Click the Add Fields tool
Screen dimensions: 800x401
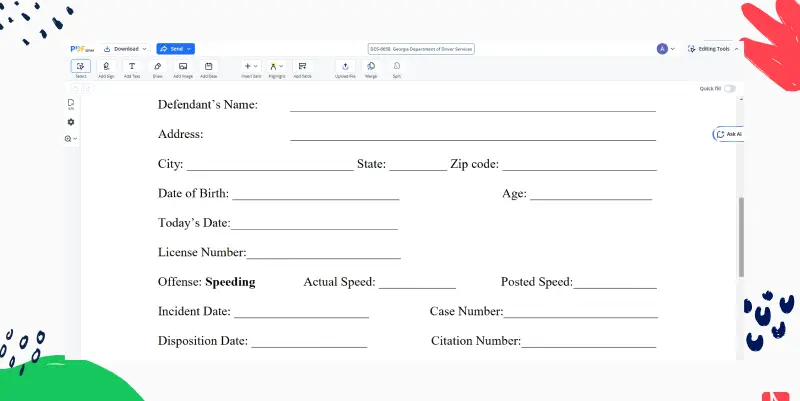coord(302,66)
